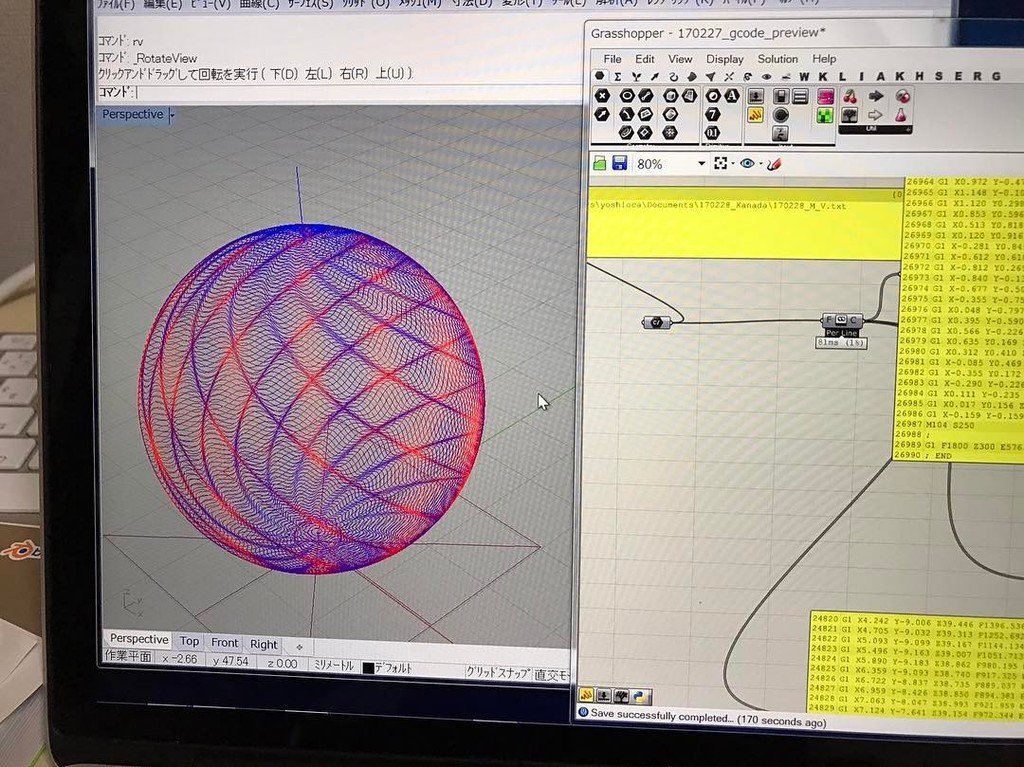Select the Vector parameter hexagon icon
Viewport: 1024px width, 767px height.
click(x=602, y=114)
